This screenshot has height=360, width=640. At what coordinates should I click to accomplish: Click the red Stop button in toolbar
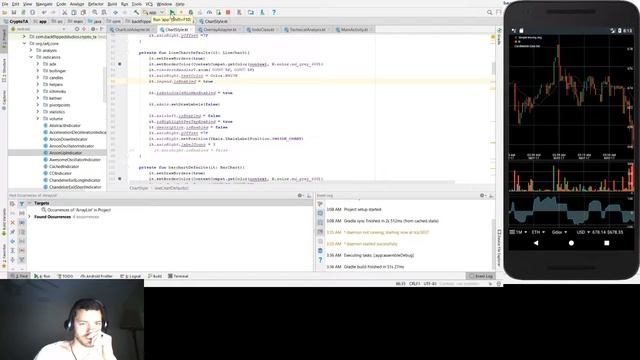pos(228,12)
